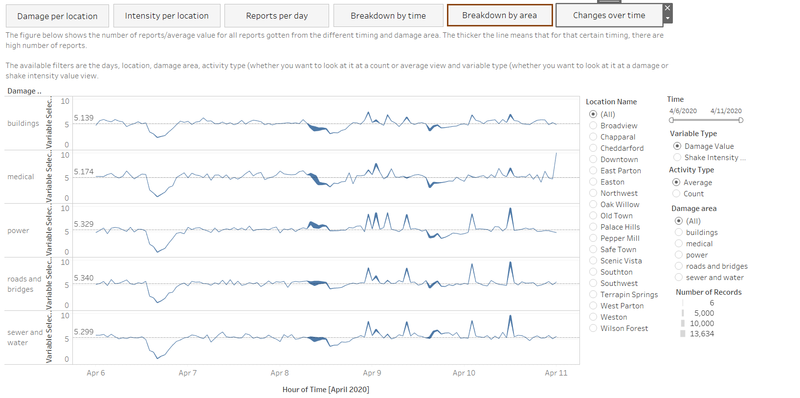Set Activity Type to Count
This screenshot has width=800, height=398.
(677, 194)
